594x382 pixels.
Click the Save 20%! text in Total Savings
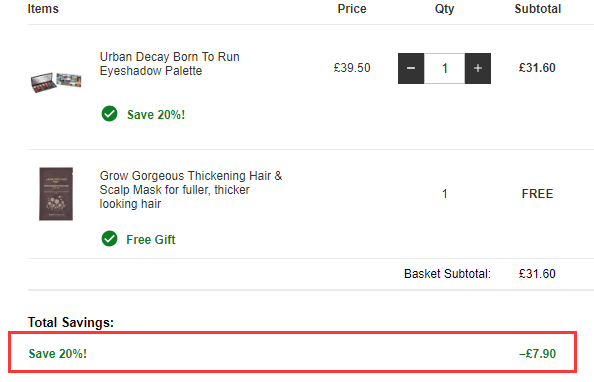58,354
